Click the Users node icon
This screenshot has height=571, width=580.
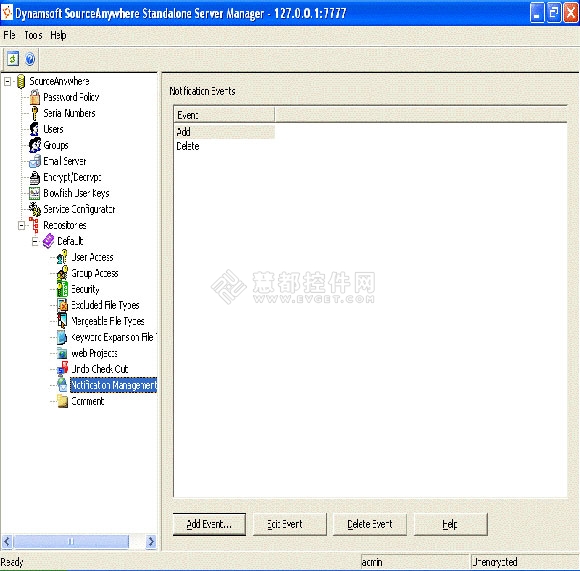click(34, 129)
